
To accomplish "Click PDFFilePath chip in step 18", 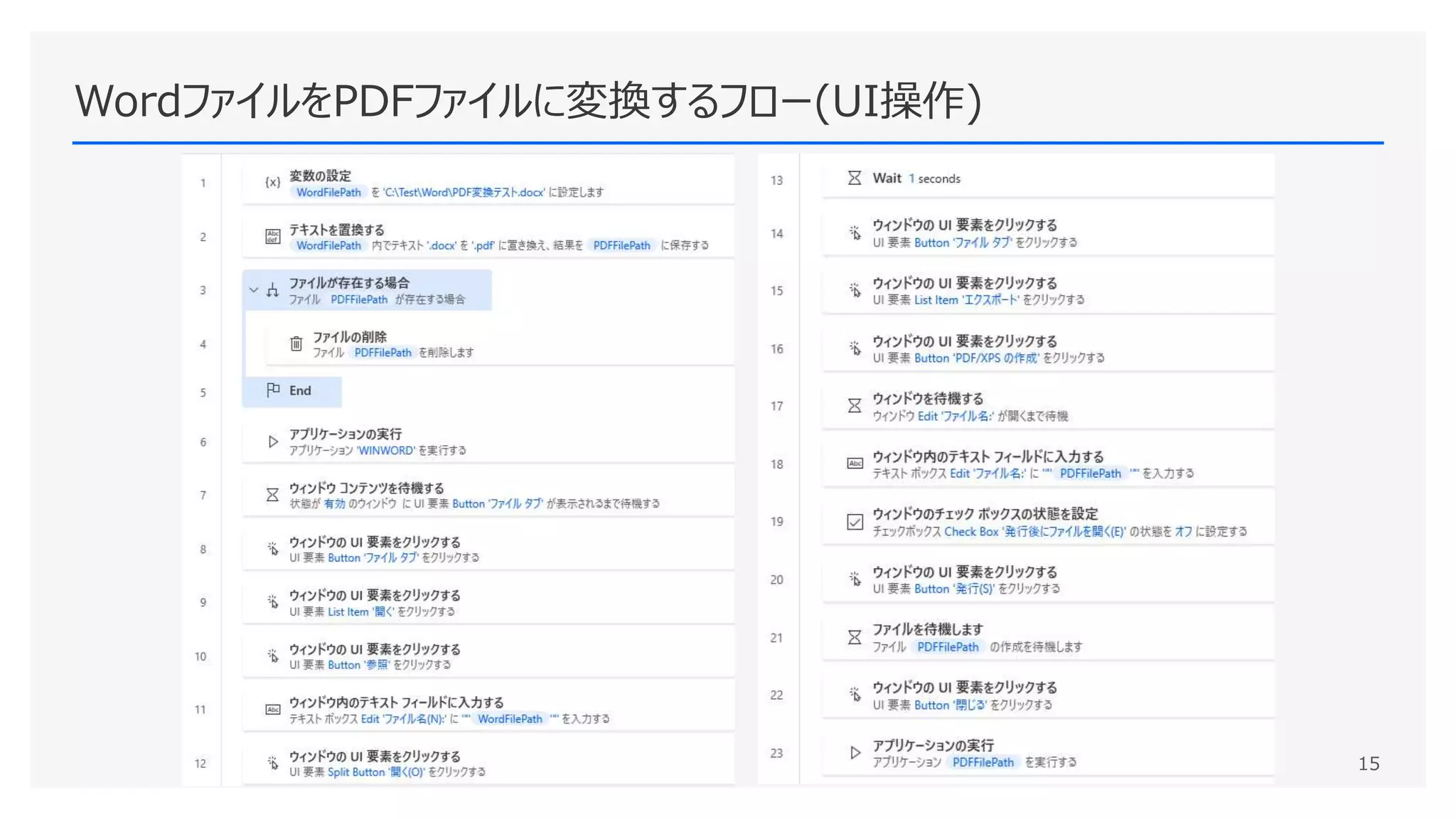I will [x=1090, y=473].
